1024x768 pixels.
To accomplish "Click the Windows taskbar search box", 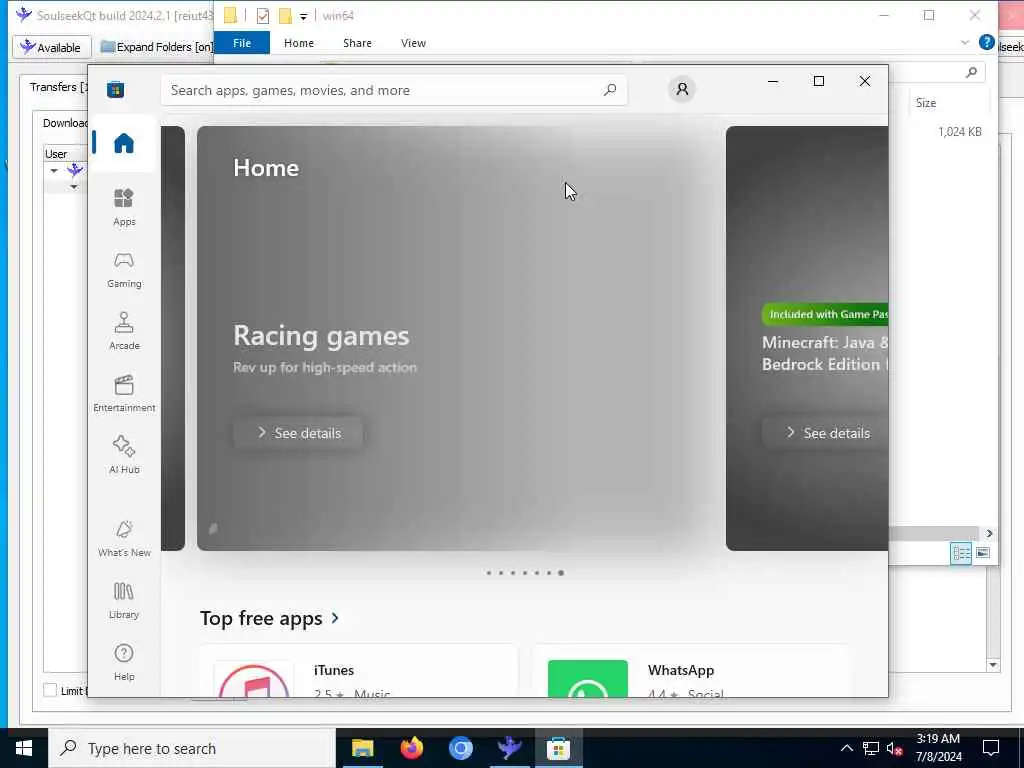I will click(x=191, y=748).
